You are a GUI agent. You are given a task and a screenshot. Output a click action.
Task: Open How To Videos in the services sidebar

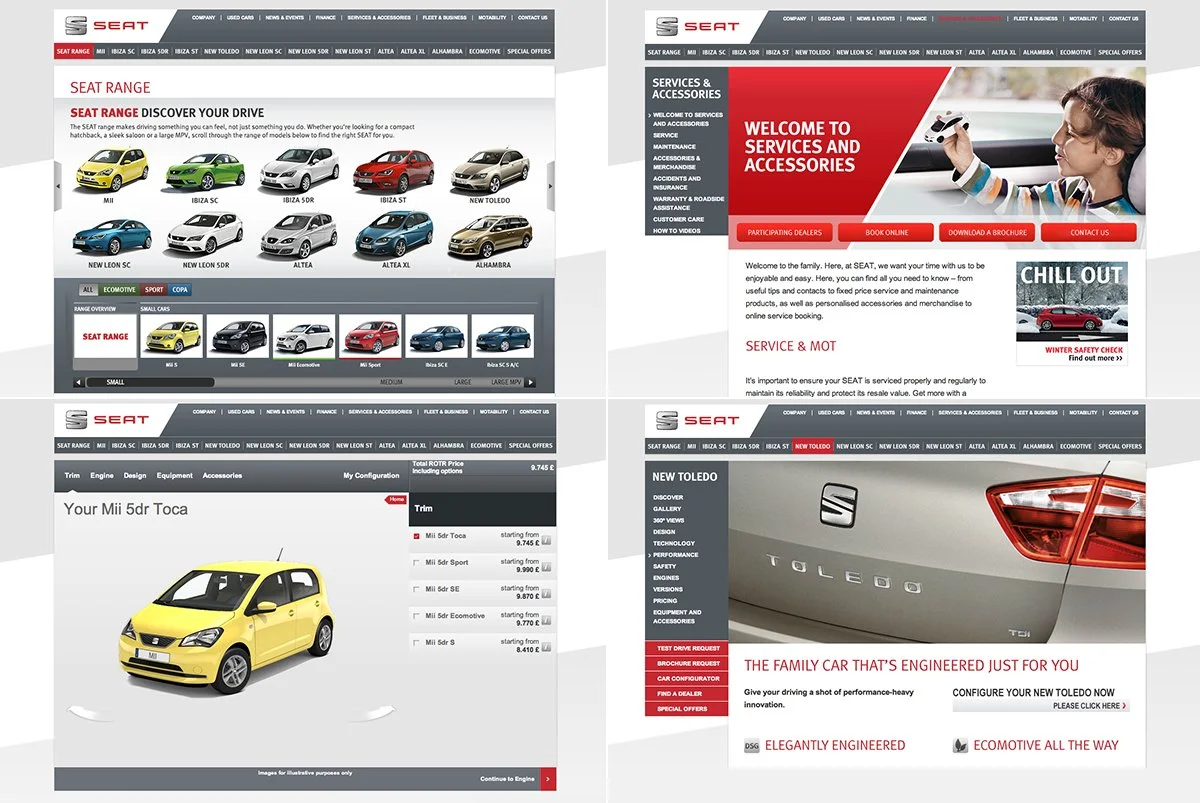(677, 231)
